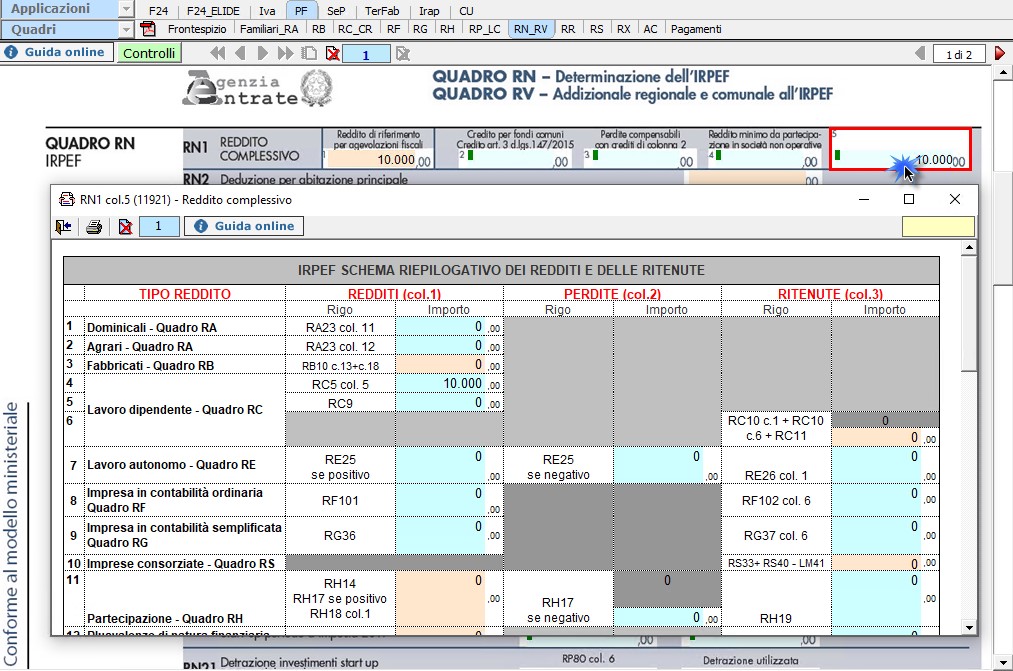Click the info icon on main Guida online
The width and height of the screenshot is (1013, 671).
(11, 52)
